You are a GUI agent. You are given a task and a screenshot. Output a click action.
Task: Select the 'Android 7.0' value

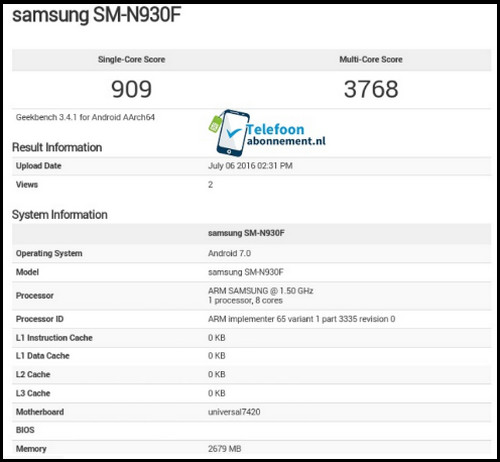(x=229, y=253)
